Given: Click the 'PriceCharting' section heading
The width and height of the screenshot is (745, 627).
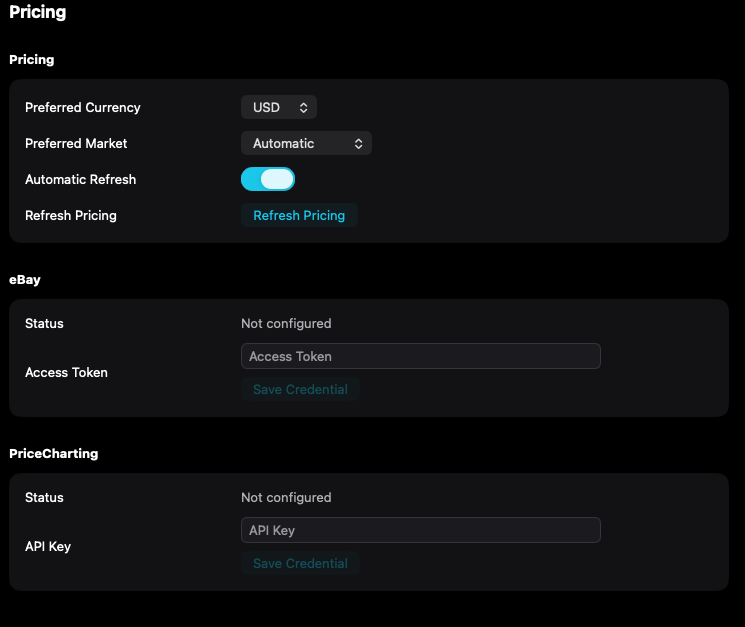Looking at the screenshot, I should pos(54,454).
